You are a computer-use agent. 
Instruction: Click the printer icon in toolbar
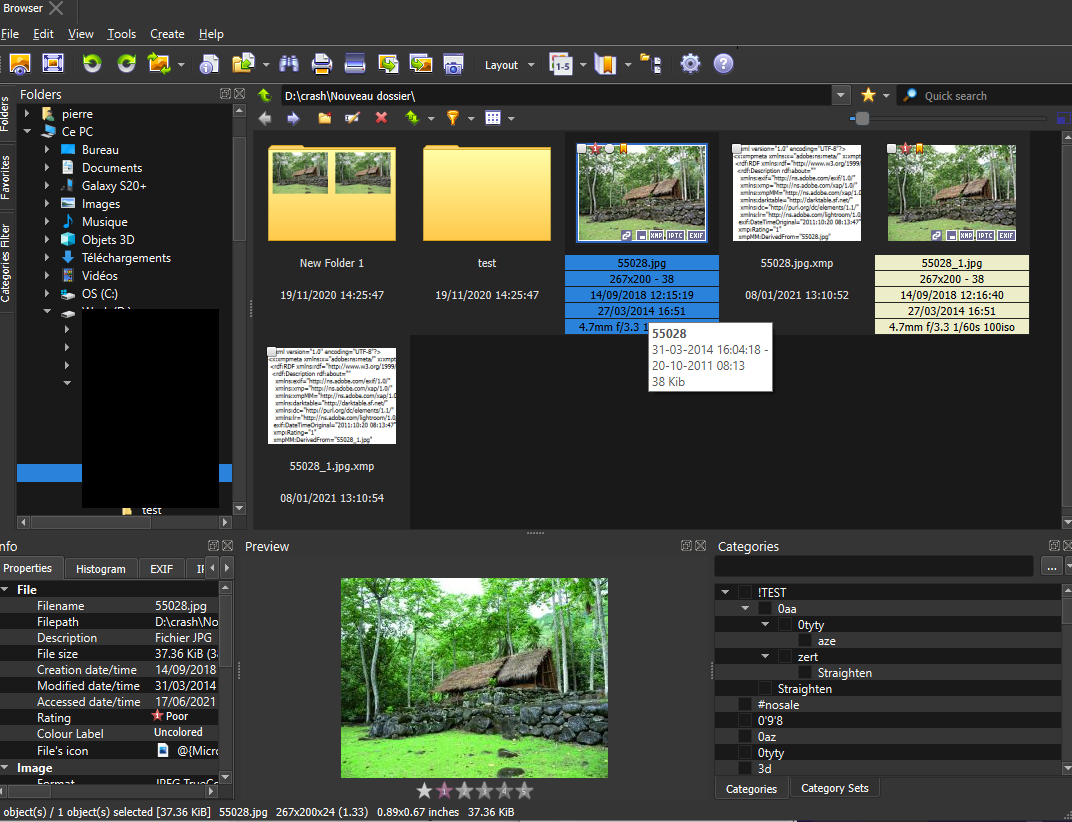click(x=321, y=64)
